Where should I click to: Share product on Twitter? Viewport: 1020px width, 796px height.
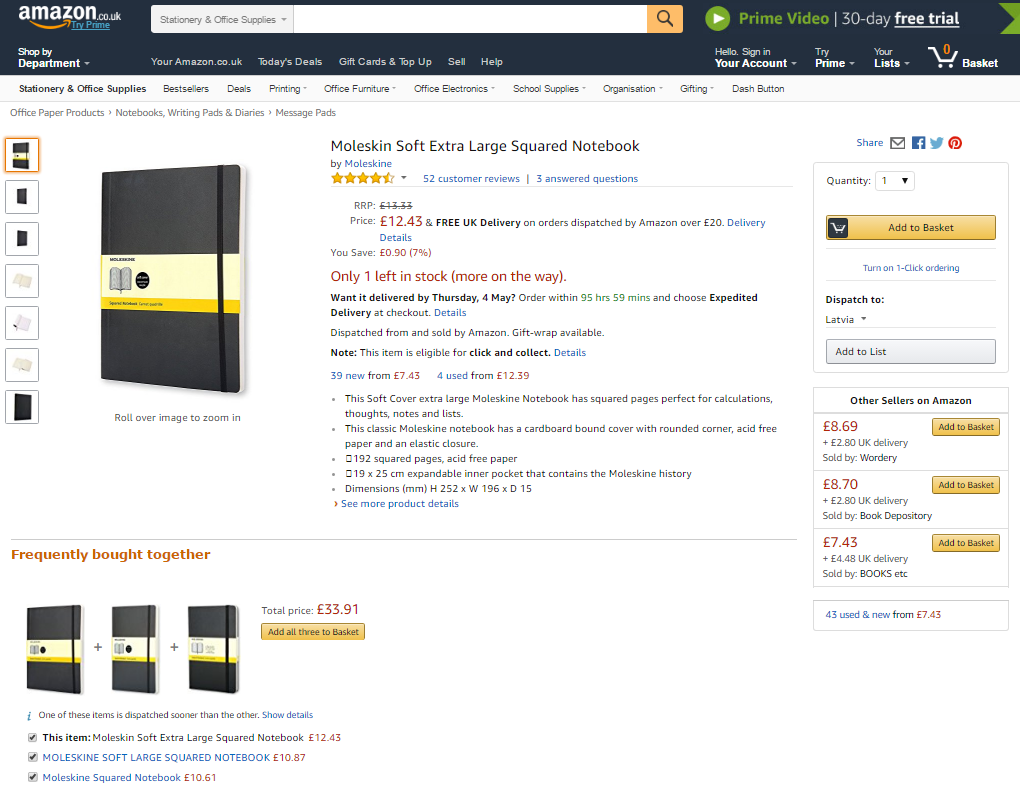(936, 143)
